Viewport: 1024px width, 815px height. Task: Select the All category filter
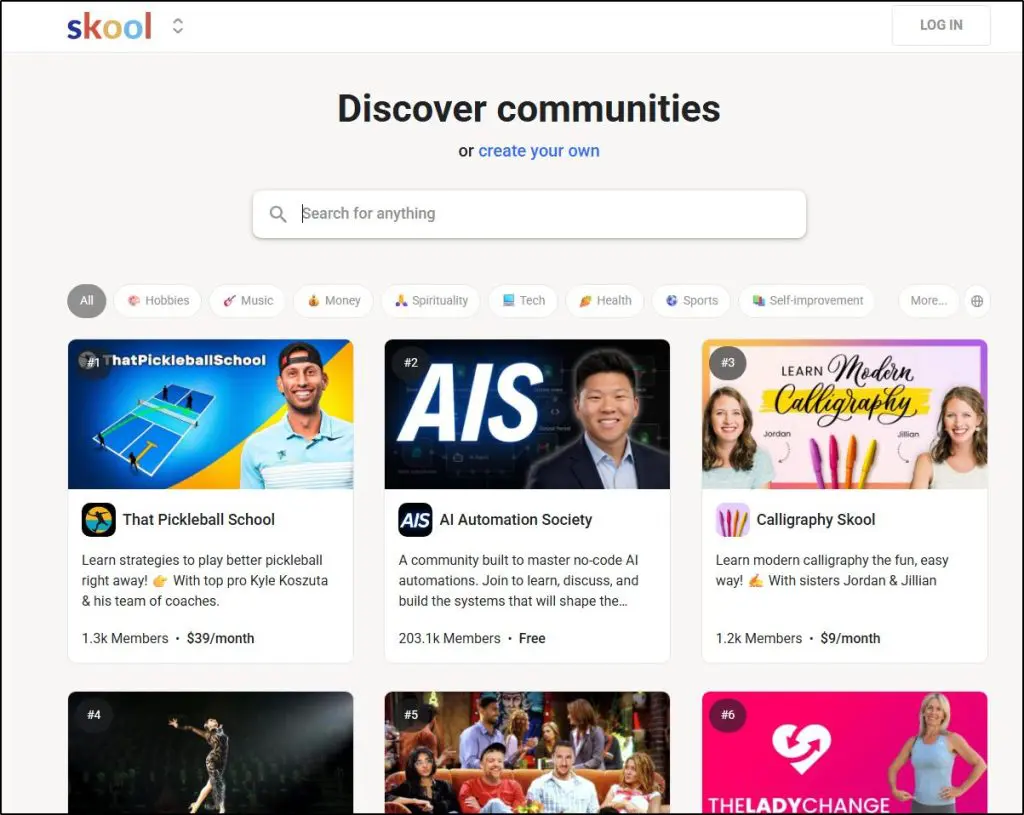pyautogui.click(x=87, y=301)
